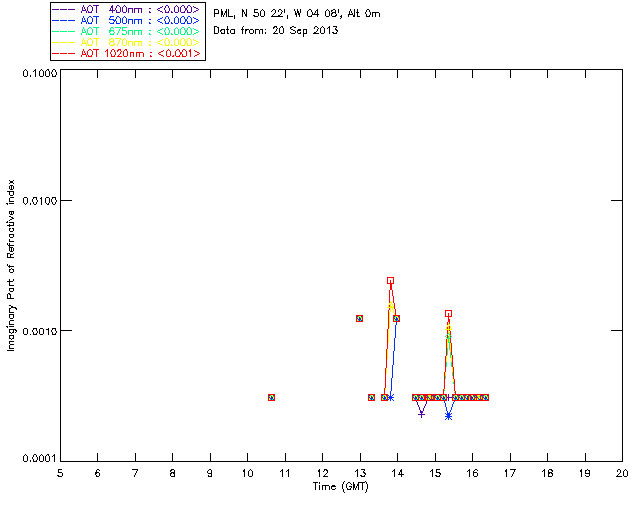Click the x-axis tick label 20
This screenshot has height=512, width=640.
coord(622,473)
